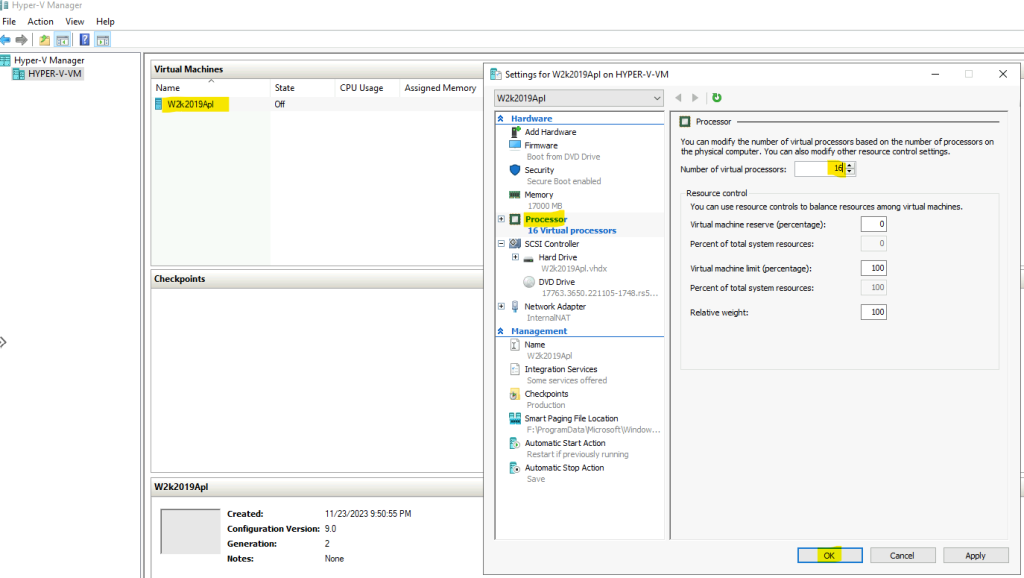Expand the Hard Drive tree node

pyautogui.click(x=515, y=257)
